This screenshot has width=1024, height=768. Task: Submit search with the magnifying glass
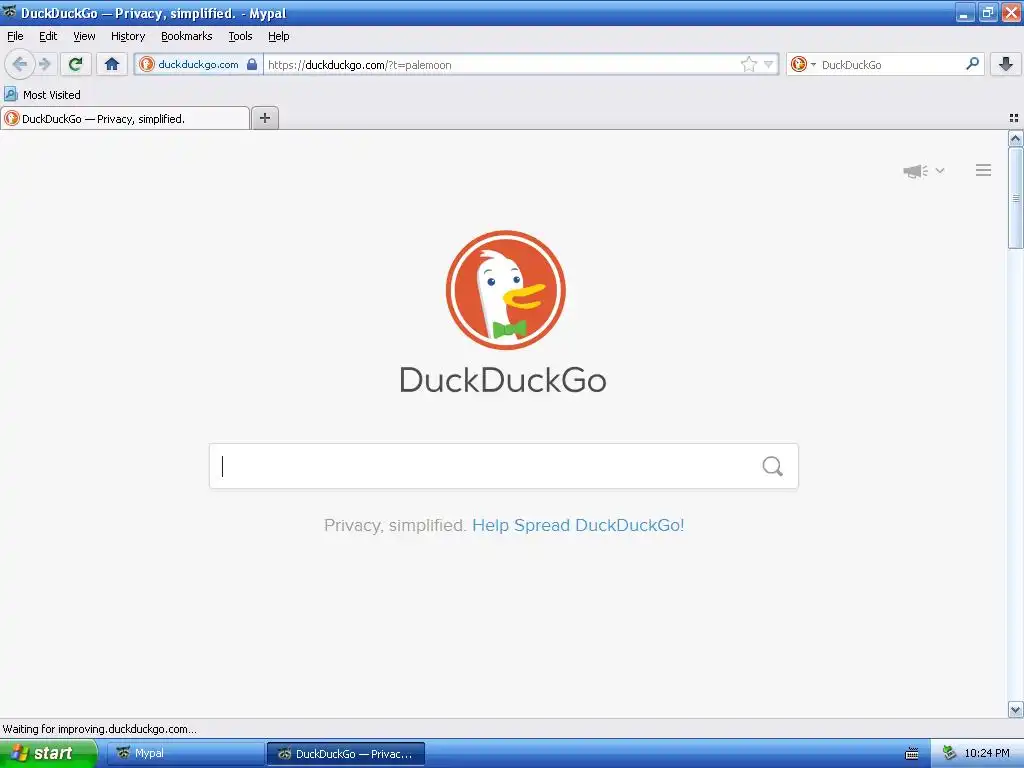tap(773, 466)
